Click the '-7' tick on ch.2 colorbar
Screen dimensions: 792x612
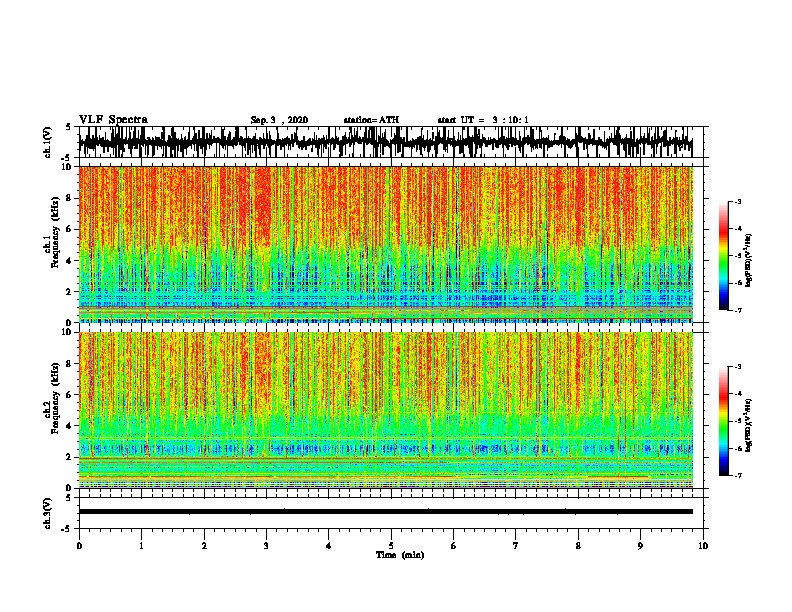point(737,475)
